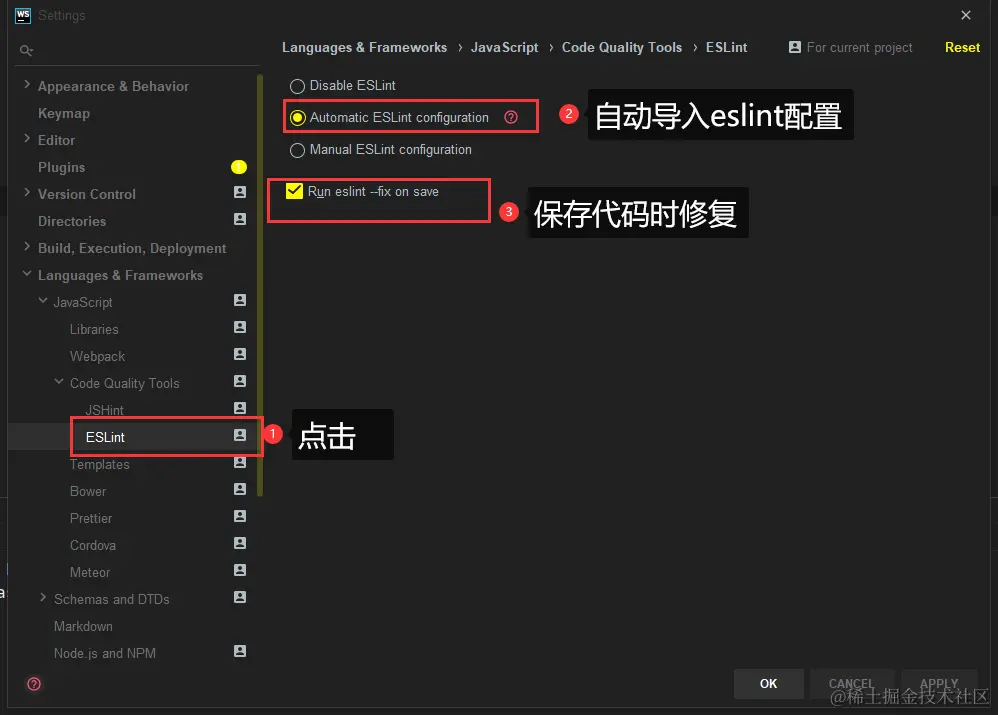
Task: Click OK to confirm settings
Action: pos(768,684)
